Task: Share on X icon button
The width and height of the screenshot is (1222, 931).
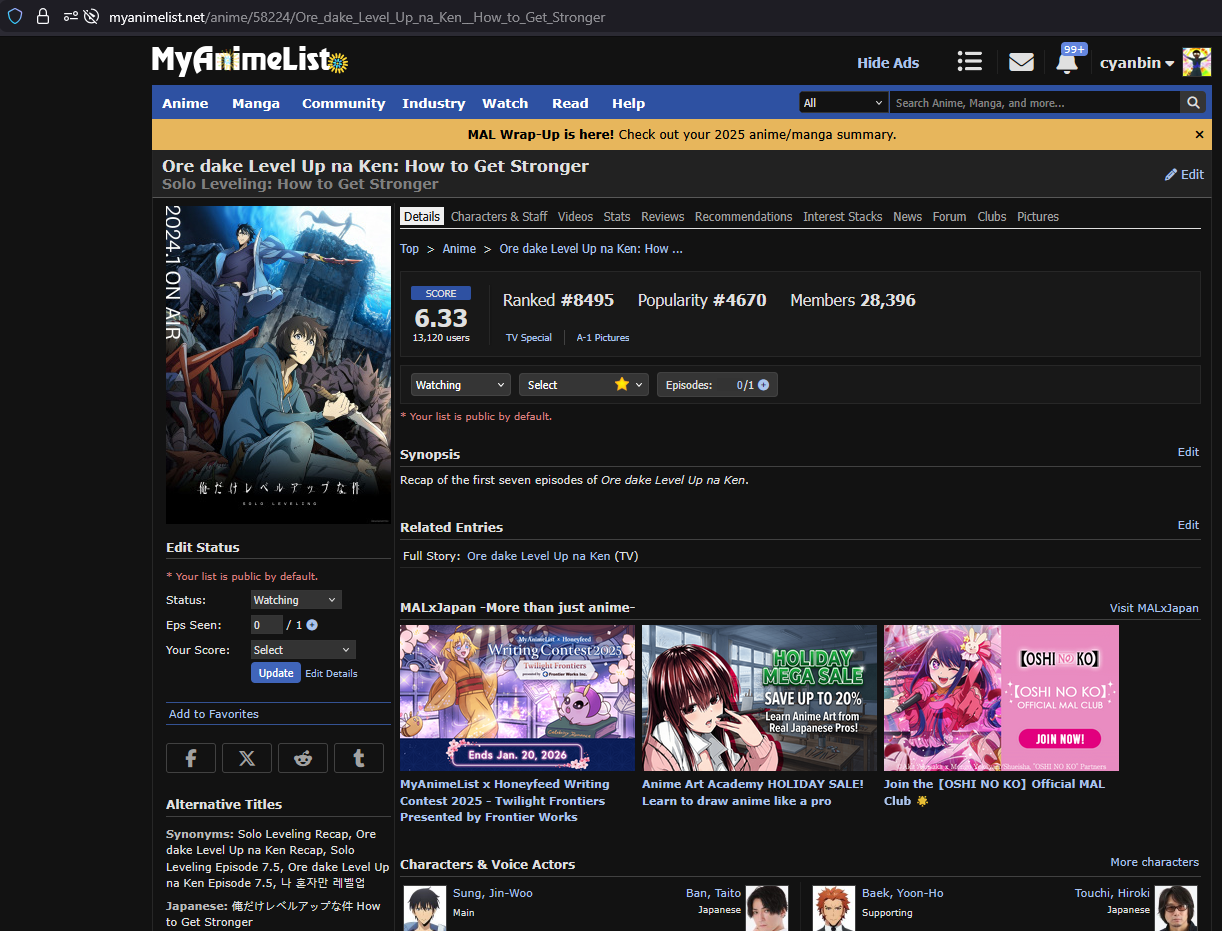Action: [x=247, y=758]
